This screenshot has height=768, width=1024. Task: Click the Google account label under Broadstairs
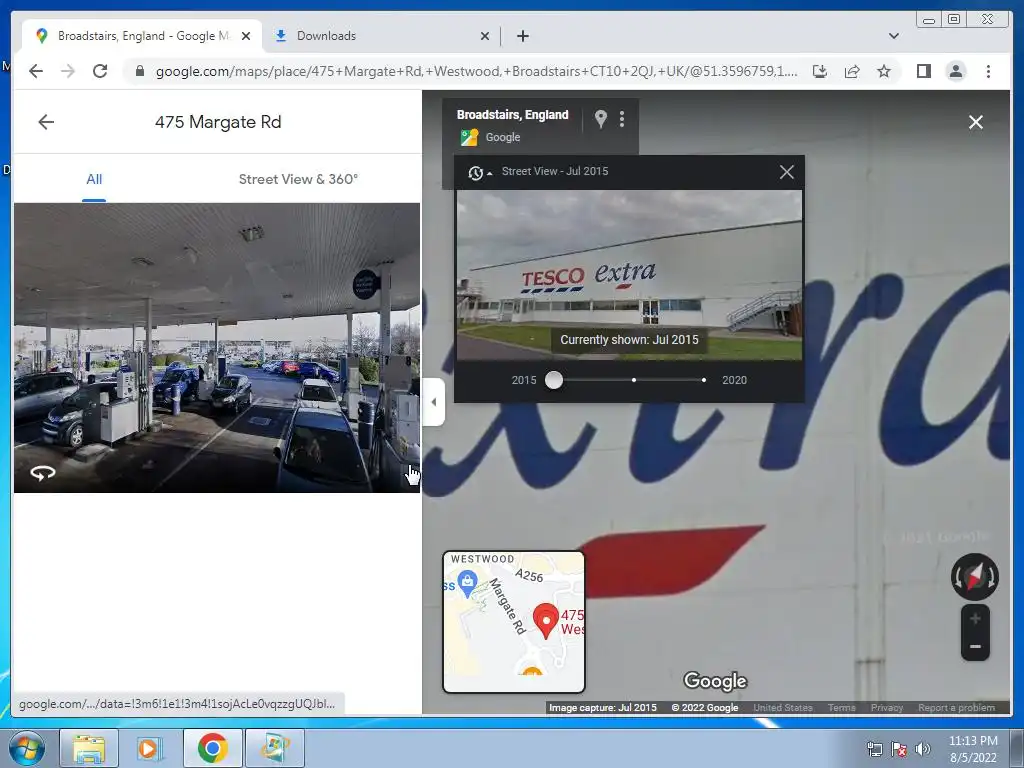tap(502, 137)
